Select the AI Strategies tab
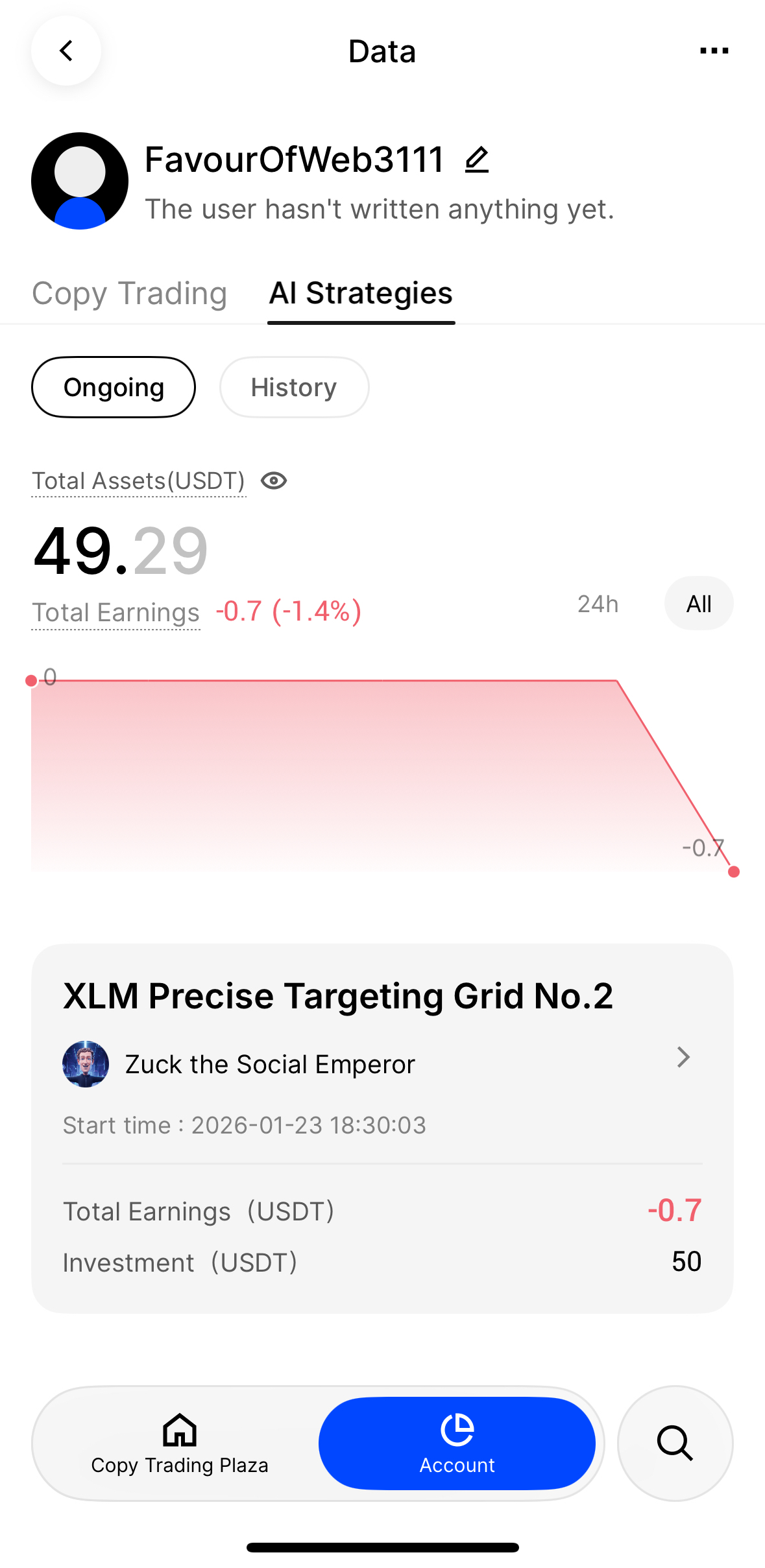This screenshot has height=1568, width=765. (x=361, y=293)
